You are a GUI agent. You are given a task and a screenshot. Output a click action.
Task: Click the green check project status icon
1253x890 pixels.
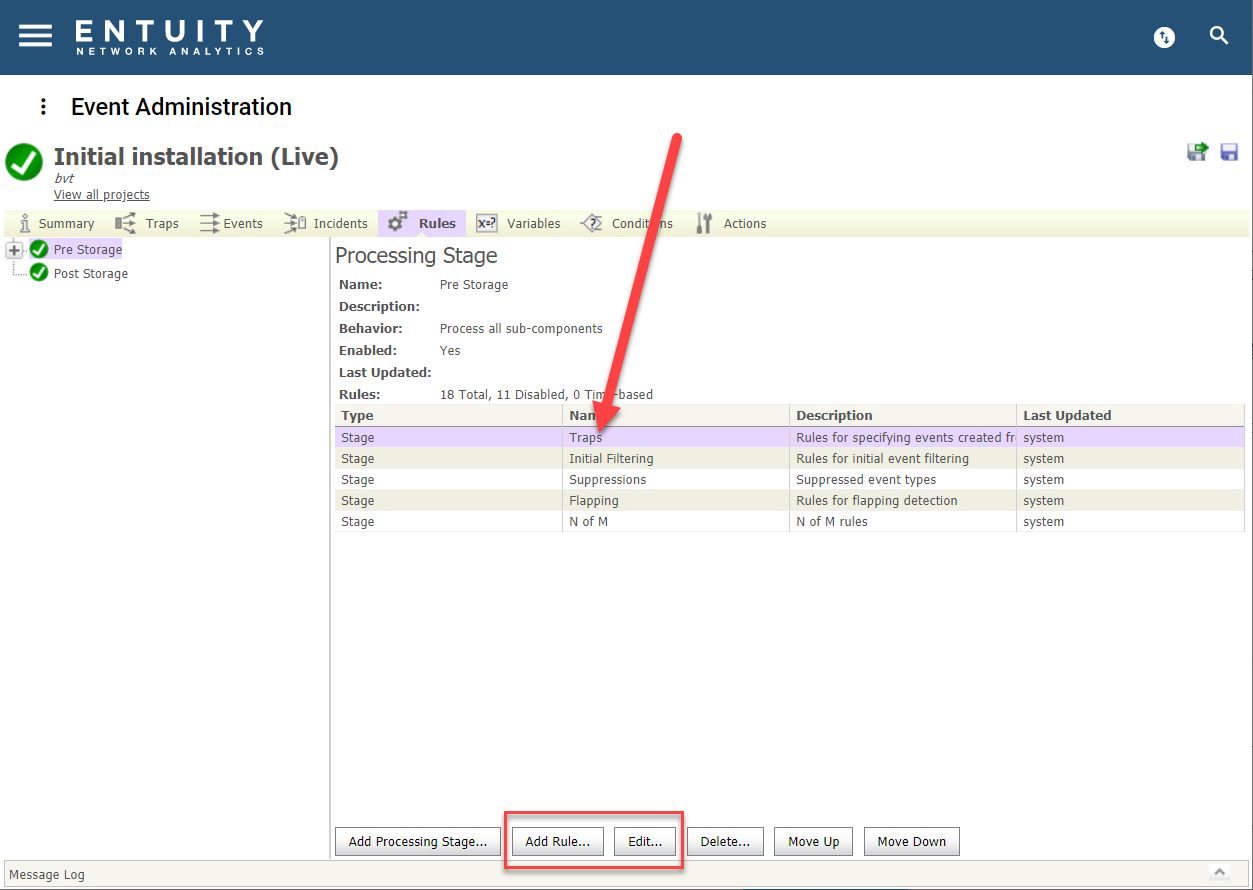coord(24,162)
